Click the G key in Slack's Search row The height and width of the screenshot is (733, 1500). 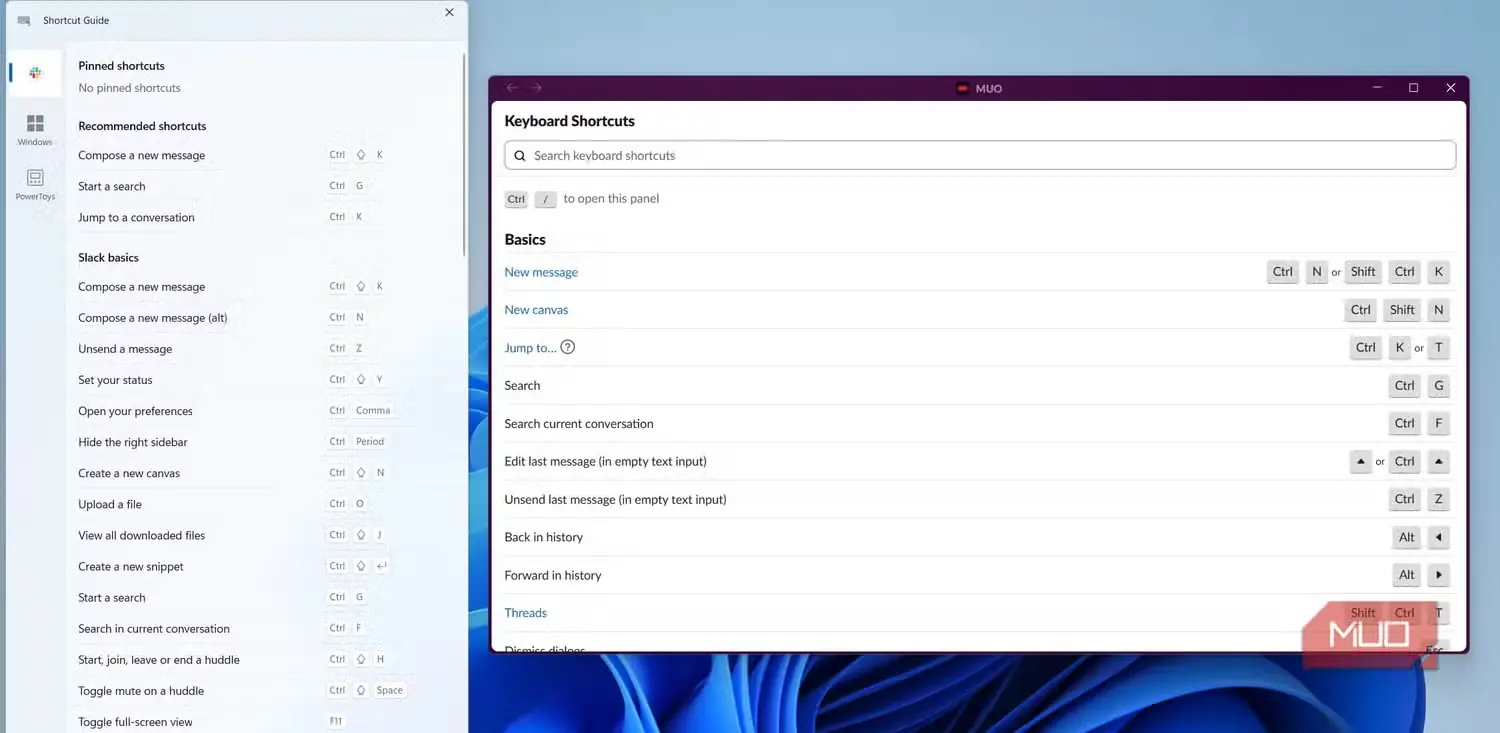[x=1438, y=386]
